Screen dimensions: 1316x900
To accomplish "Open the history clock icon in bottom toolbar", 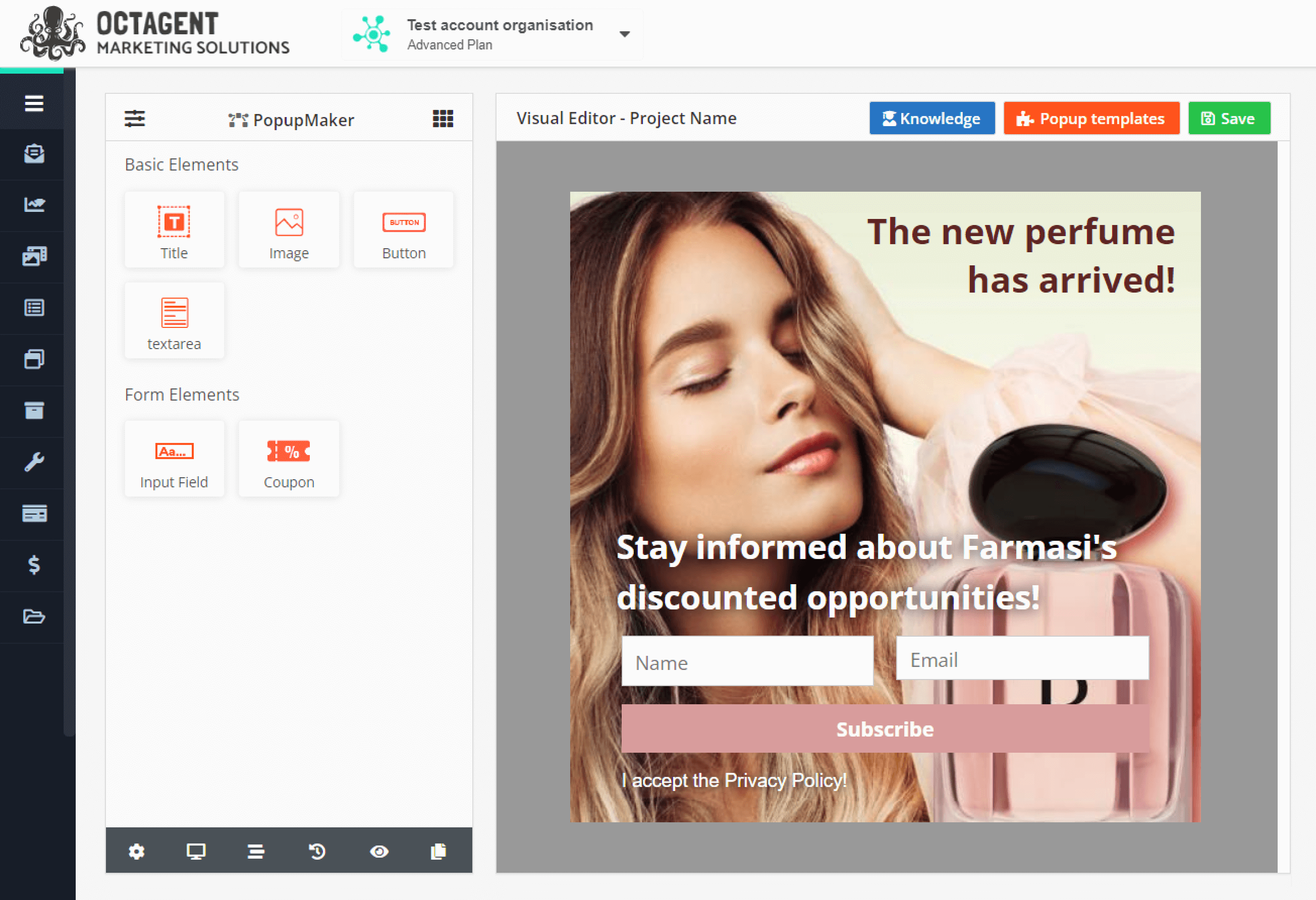I will (317, 851).
